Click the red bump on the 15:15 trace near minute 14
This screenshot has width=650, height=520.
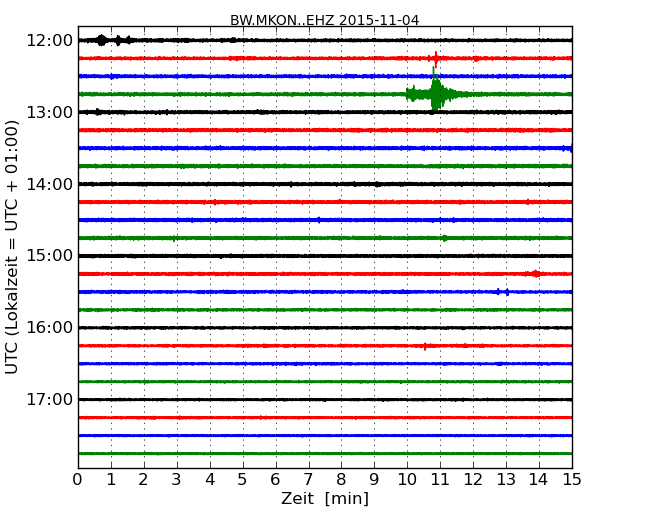[x=536, y=274]
